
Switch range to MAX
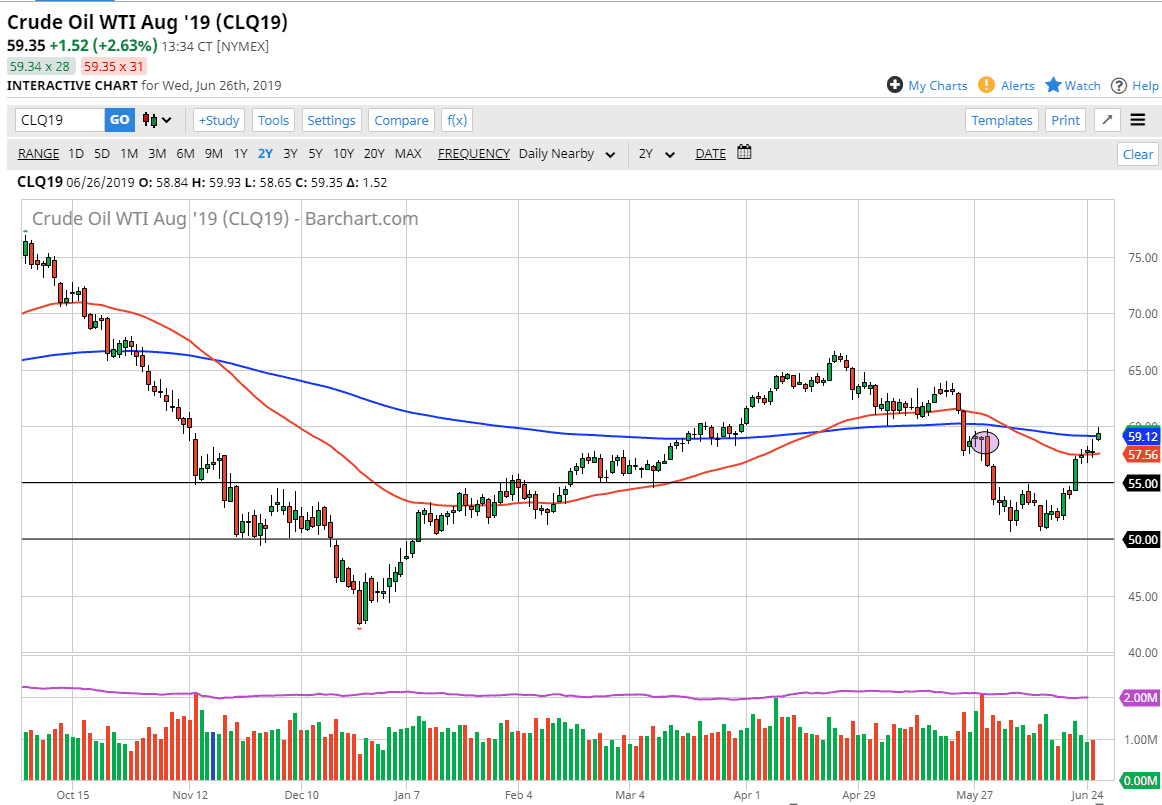click(x=408, y=153)
